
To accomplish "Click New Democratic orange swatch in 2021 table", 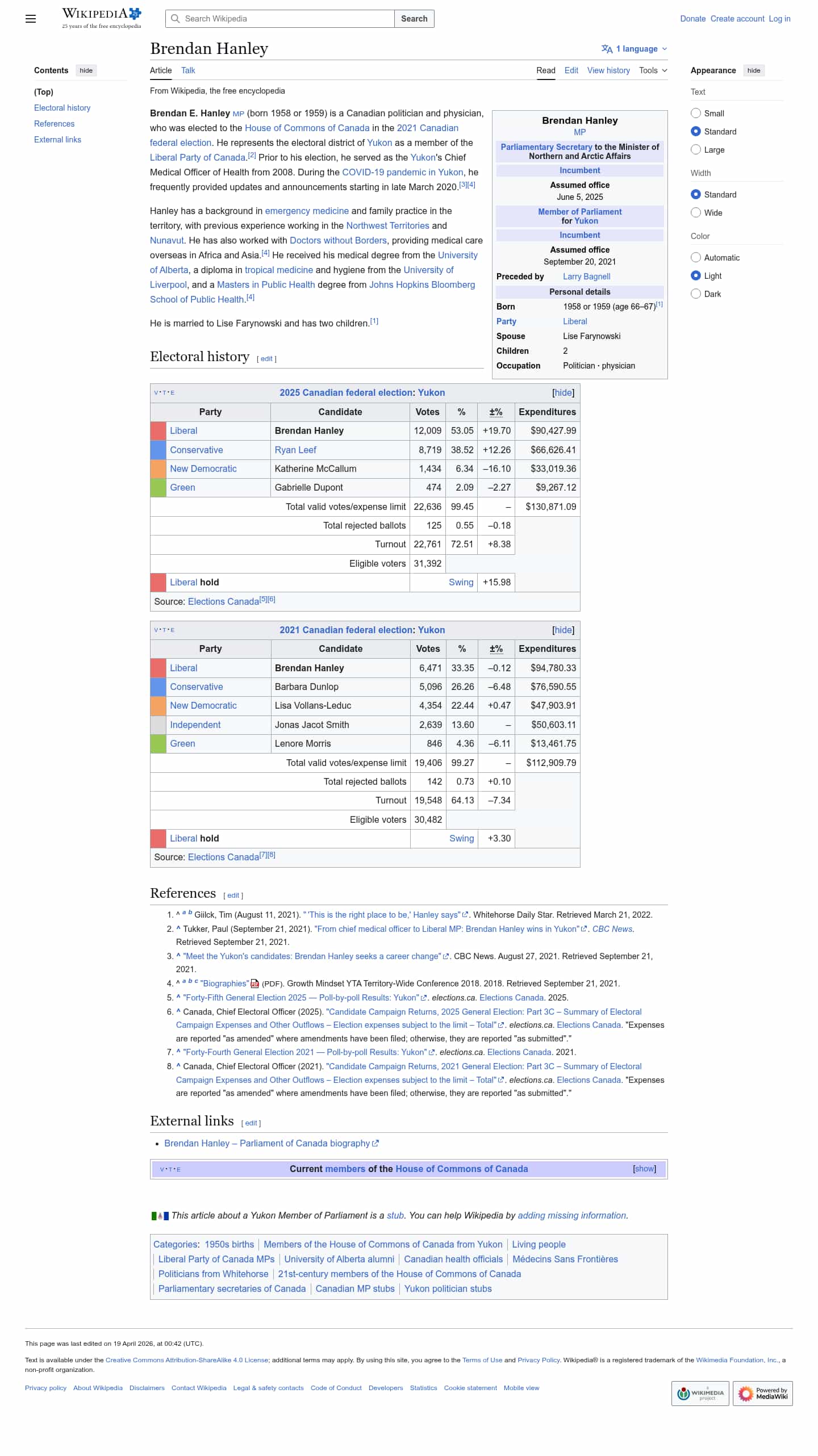I will (x=158, y=706).
